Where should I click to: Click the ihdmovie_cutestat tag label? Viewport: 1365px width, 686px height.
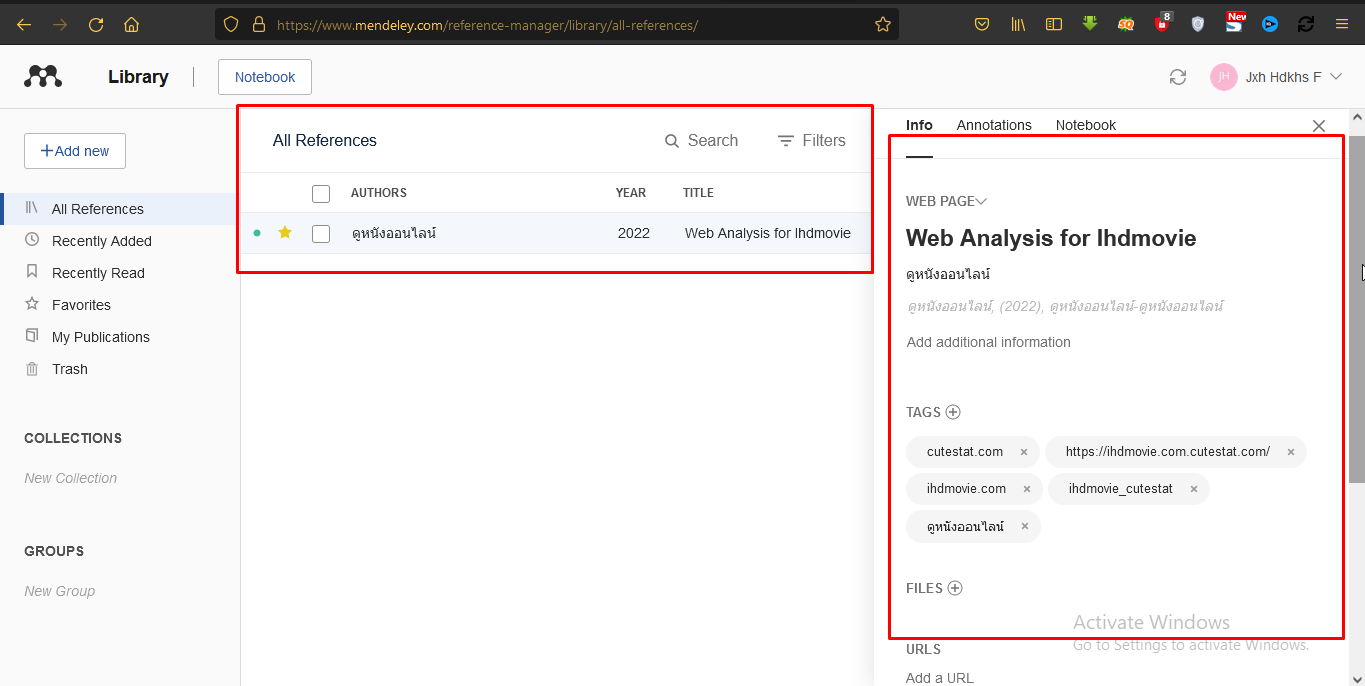click(1120, 489)
